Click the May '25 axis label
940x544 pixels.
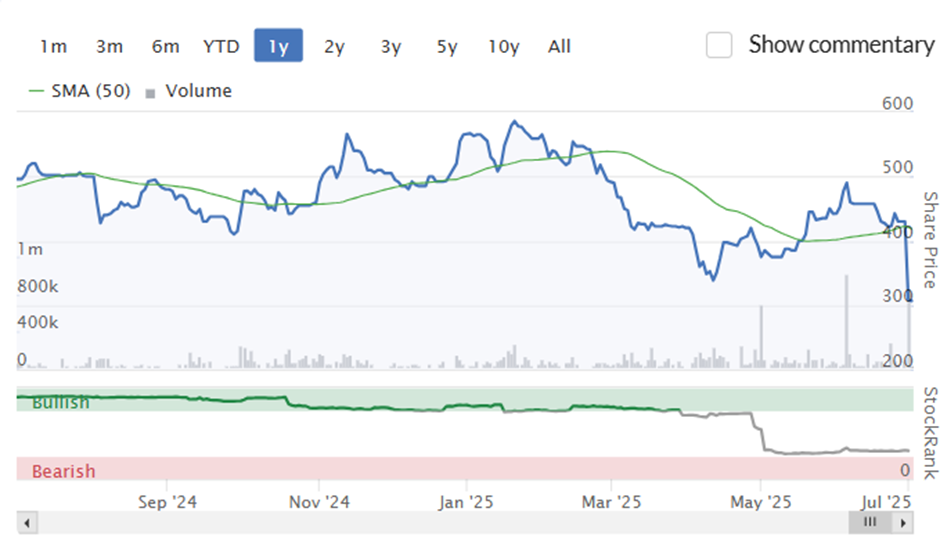(761, 502)
